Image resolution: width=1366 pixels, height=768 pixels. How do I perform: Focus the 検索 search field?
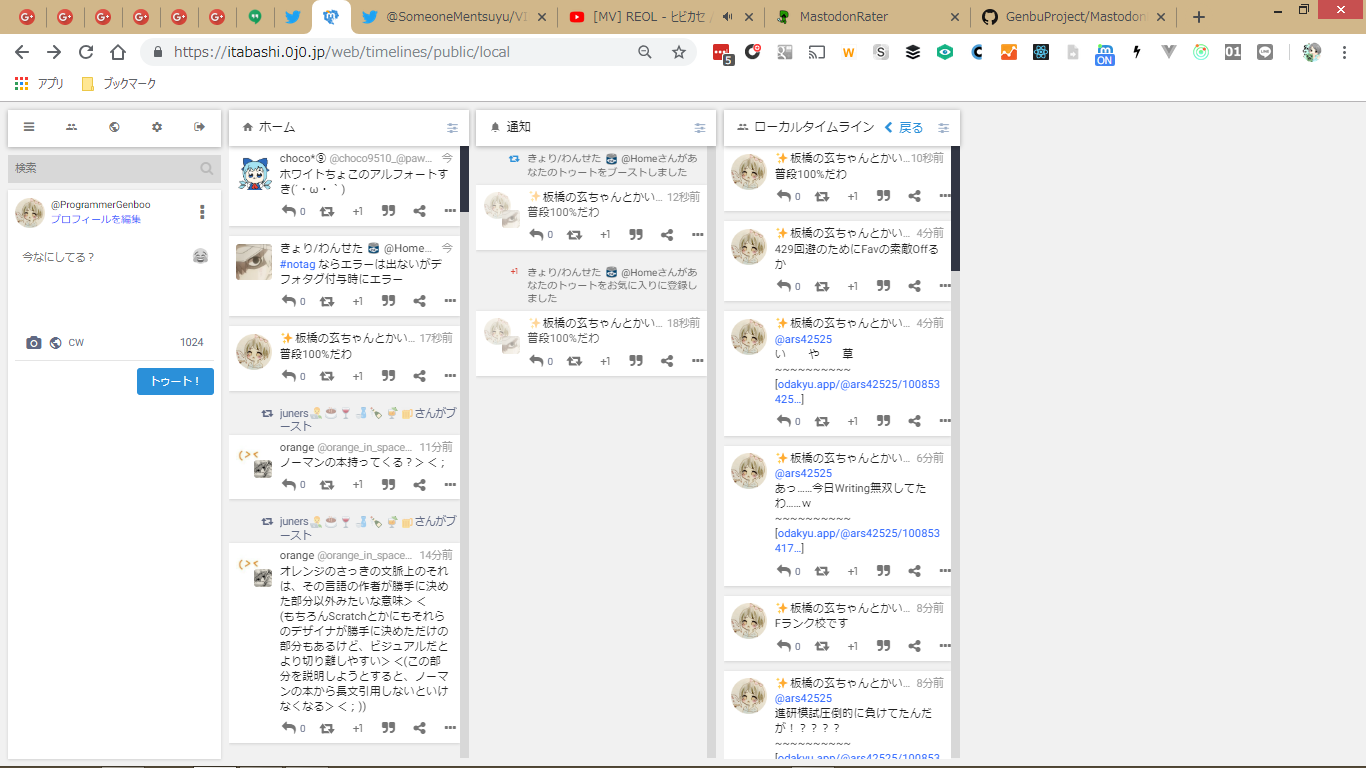click(x=105, y=169)
